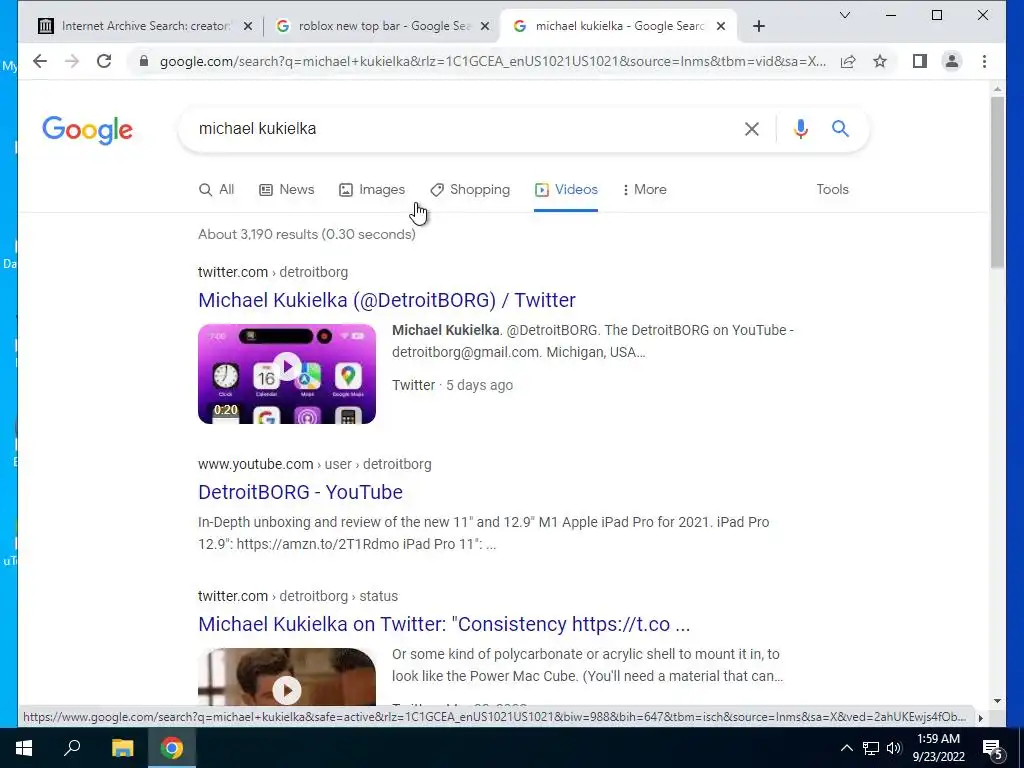Viewport: 1024px width, 768px height.
Task: Switch to Shopping results
Action: (x=470, y=189)
